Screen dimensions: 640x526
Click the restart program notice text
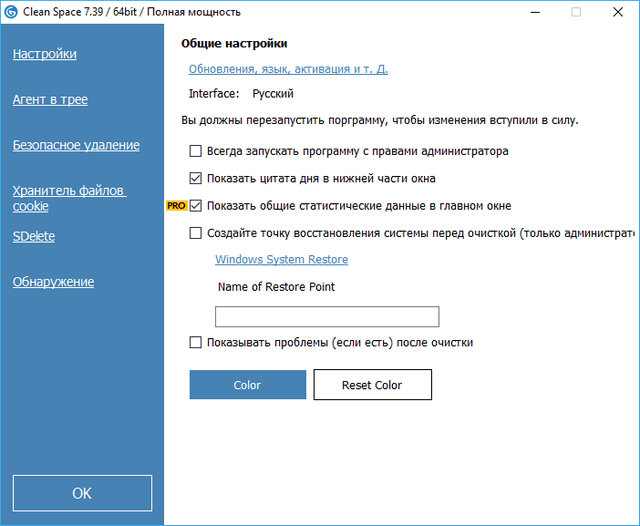pos(380,120)
